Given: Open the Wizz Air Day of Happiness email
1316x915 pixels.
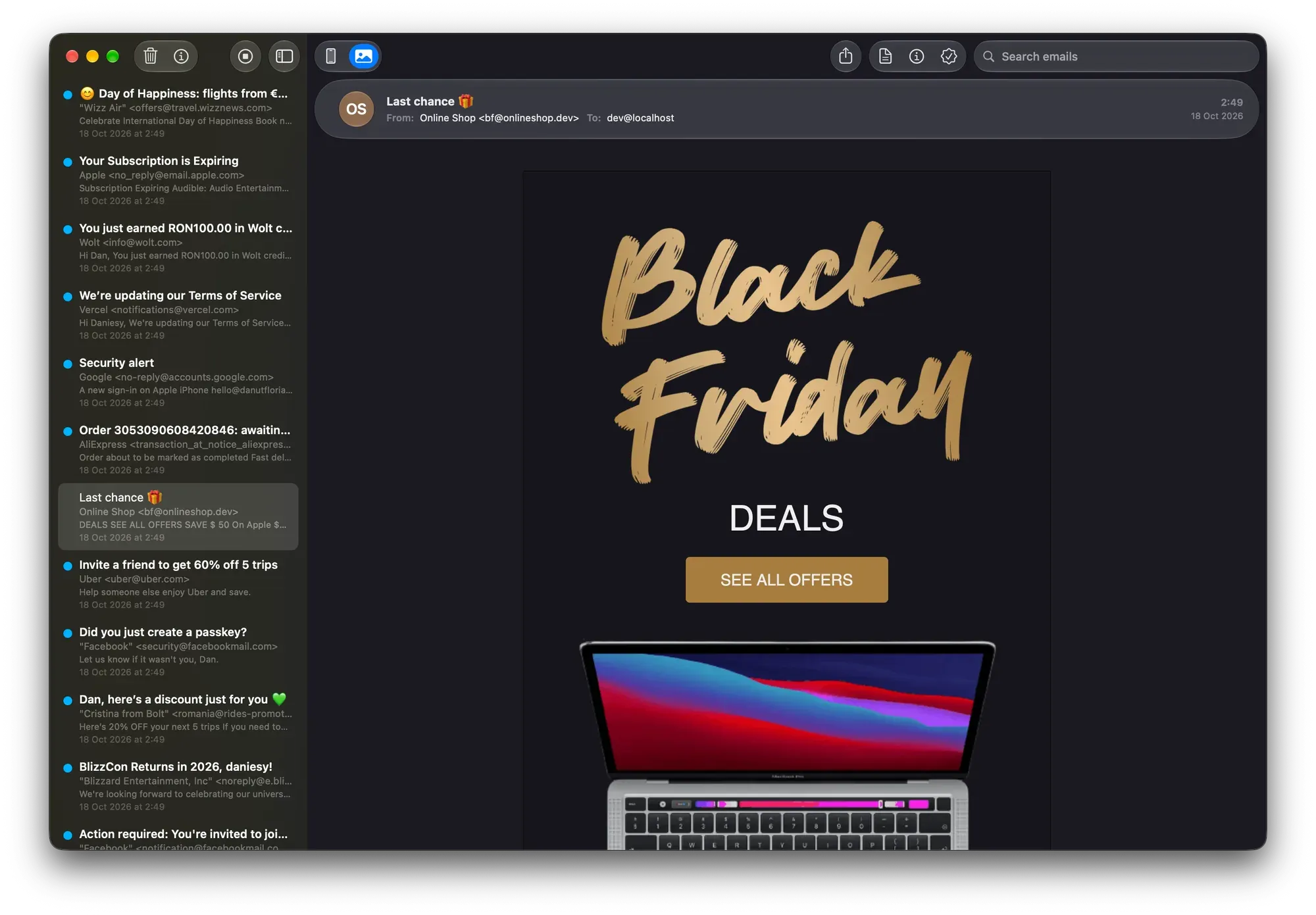Looking at the screenshot, I should [x=178, y=113].
